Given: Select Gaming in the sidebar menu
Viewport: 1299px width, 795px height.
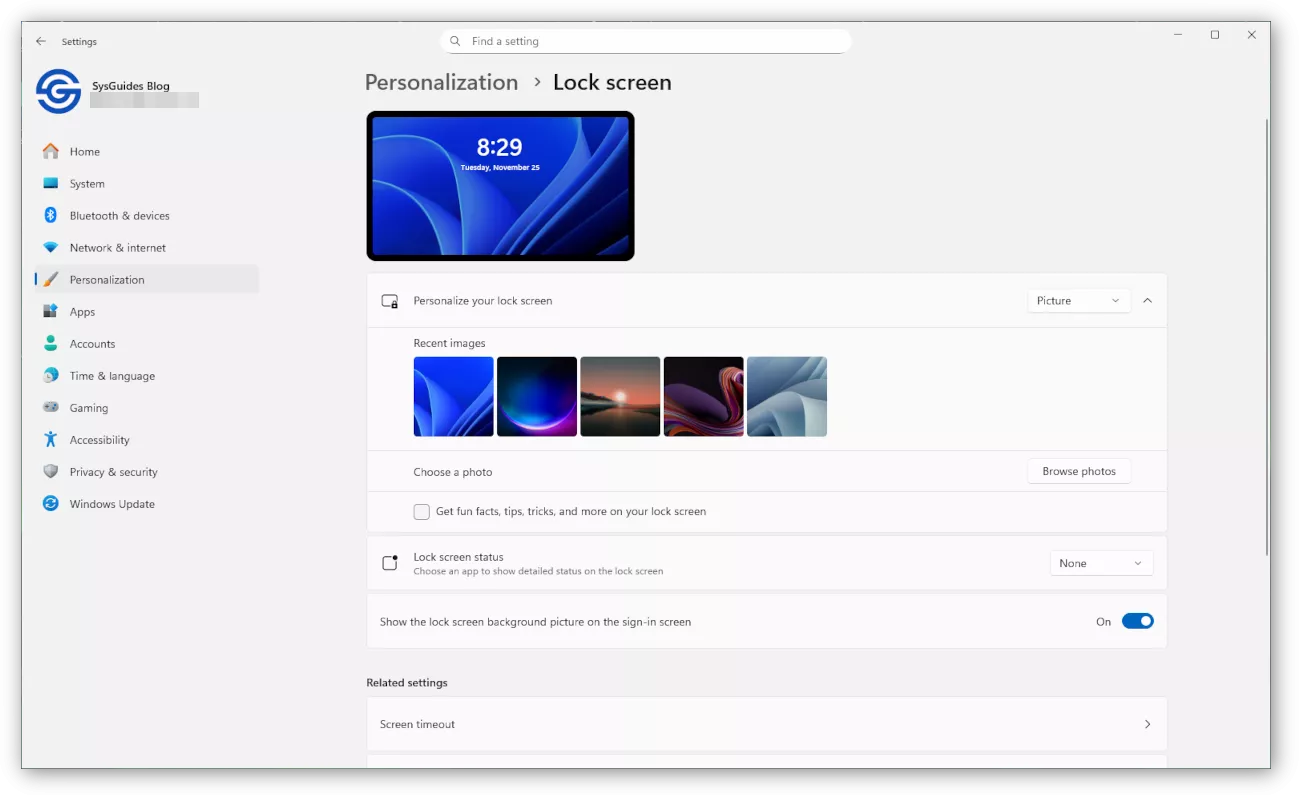Looking at the screenshot, I should (x=89, y=407).
